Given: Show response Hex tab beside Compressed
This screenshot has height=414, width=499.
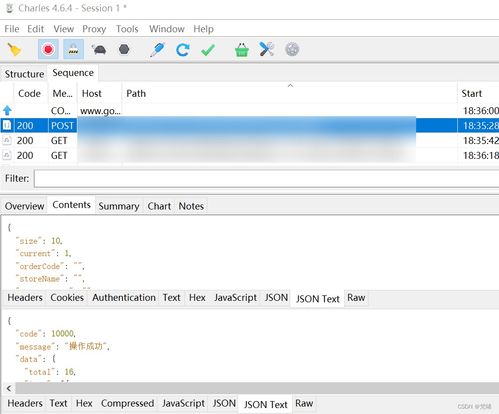Looking at the screenshot, I should coord(84,403).
